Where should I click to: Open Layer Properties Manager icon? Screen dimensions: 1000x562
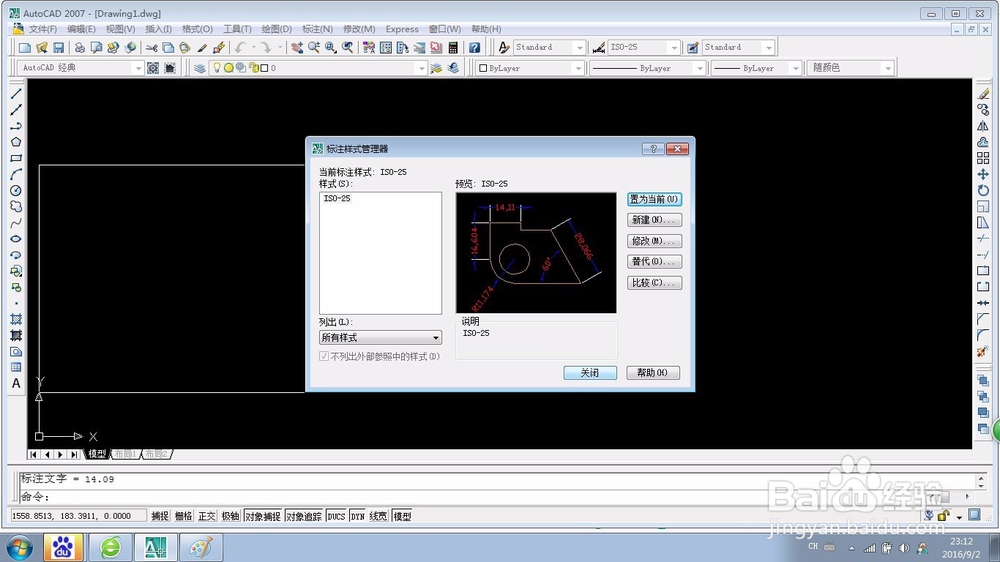tap(200, 68)
